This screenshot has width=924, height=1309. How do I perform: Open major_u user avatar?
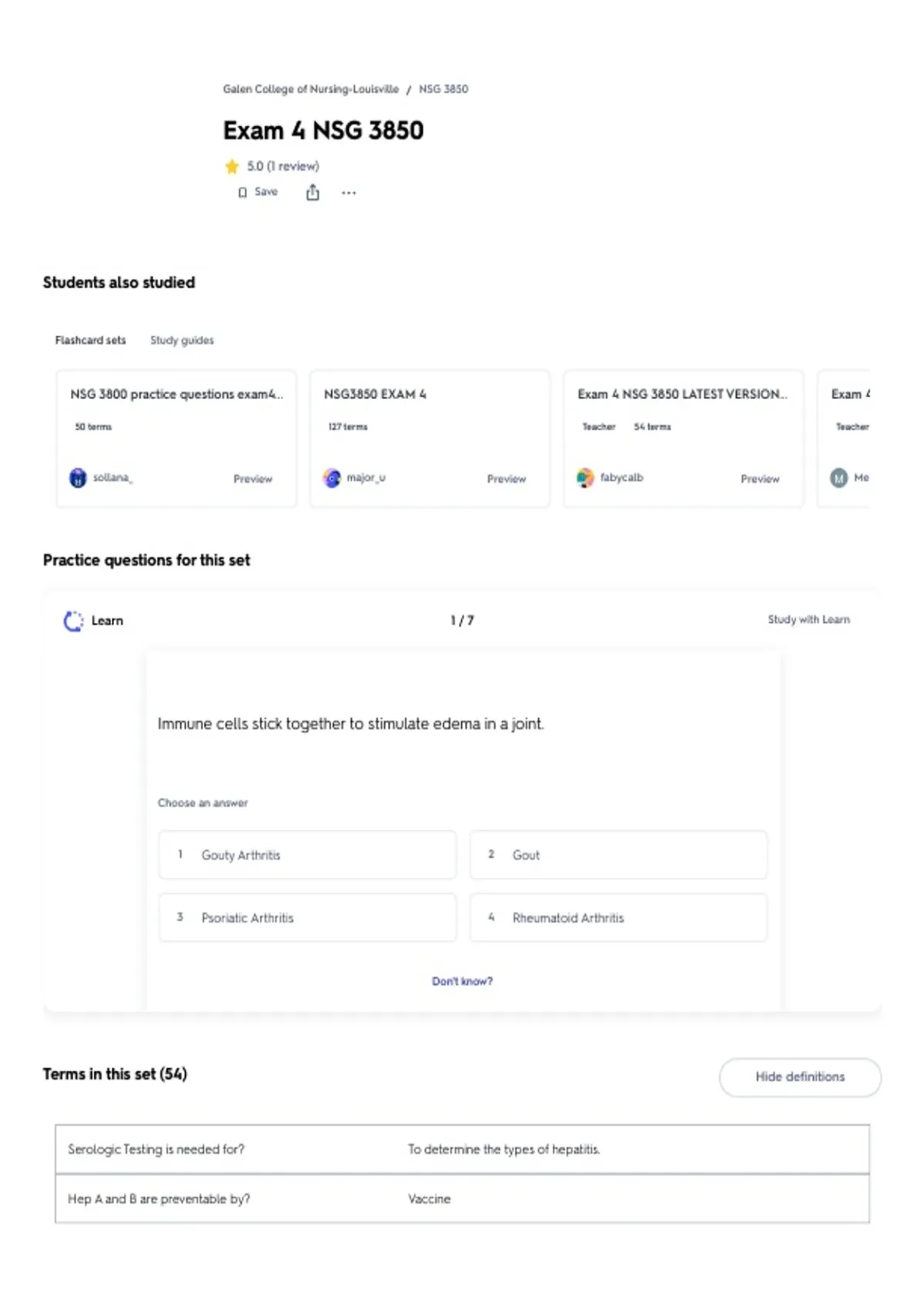pos(332,478)
